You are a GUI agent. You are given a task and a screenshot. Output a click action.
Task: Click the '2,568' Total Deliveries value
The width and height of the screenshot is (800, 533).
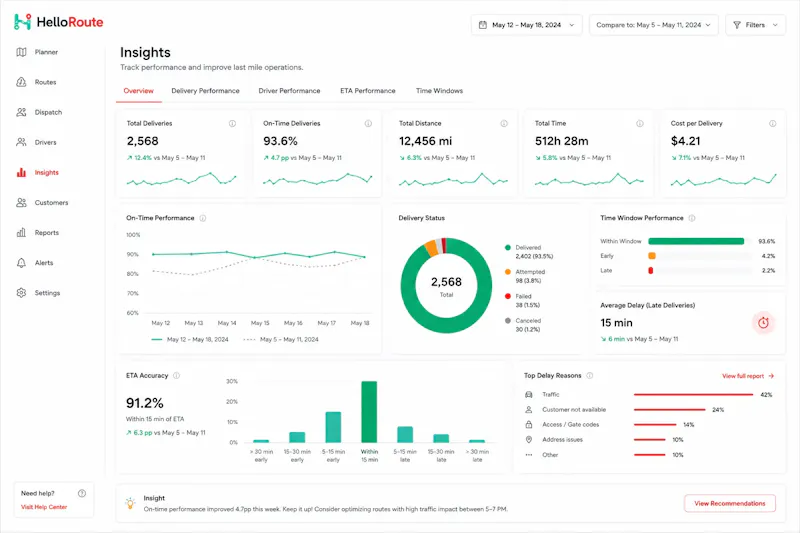[x=142, y=141]
